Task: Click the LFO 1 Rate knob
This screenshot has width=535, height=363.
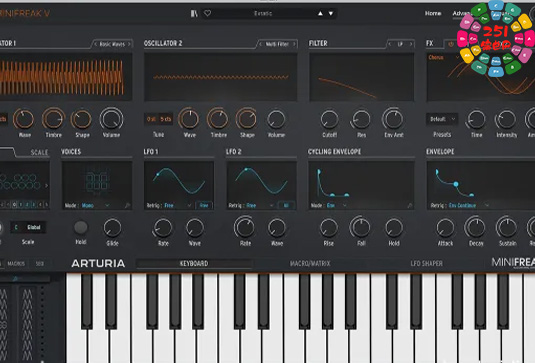Action: click(163, 228)
